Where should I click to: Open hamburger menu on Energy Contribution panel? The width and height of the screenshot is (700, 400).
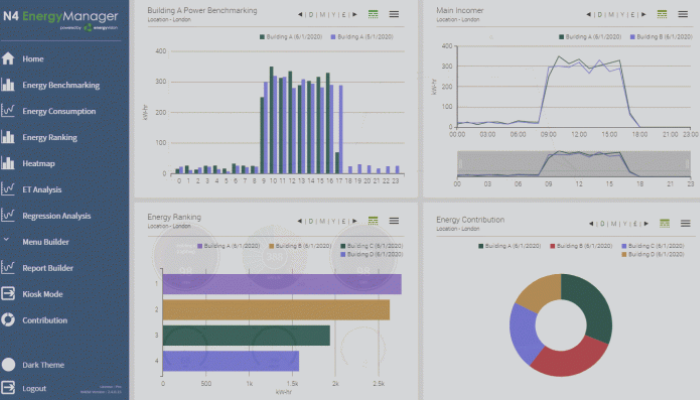pyautogui.click(x=685, y=224)
